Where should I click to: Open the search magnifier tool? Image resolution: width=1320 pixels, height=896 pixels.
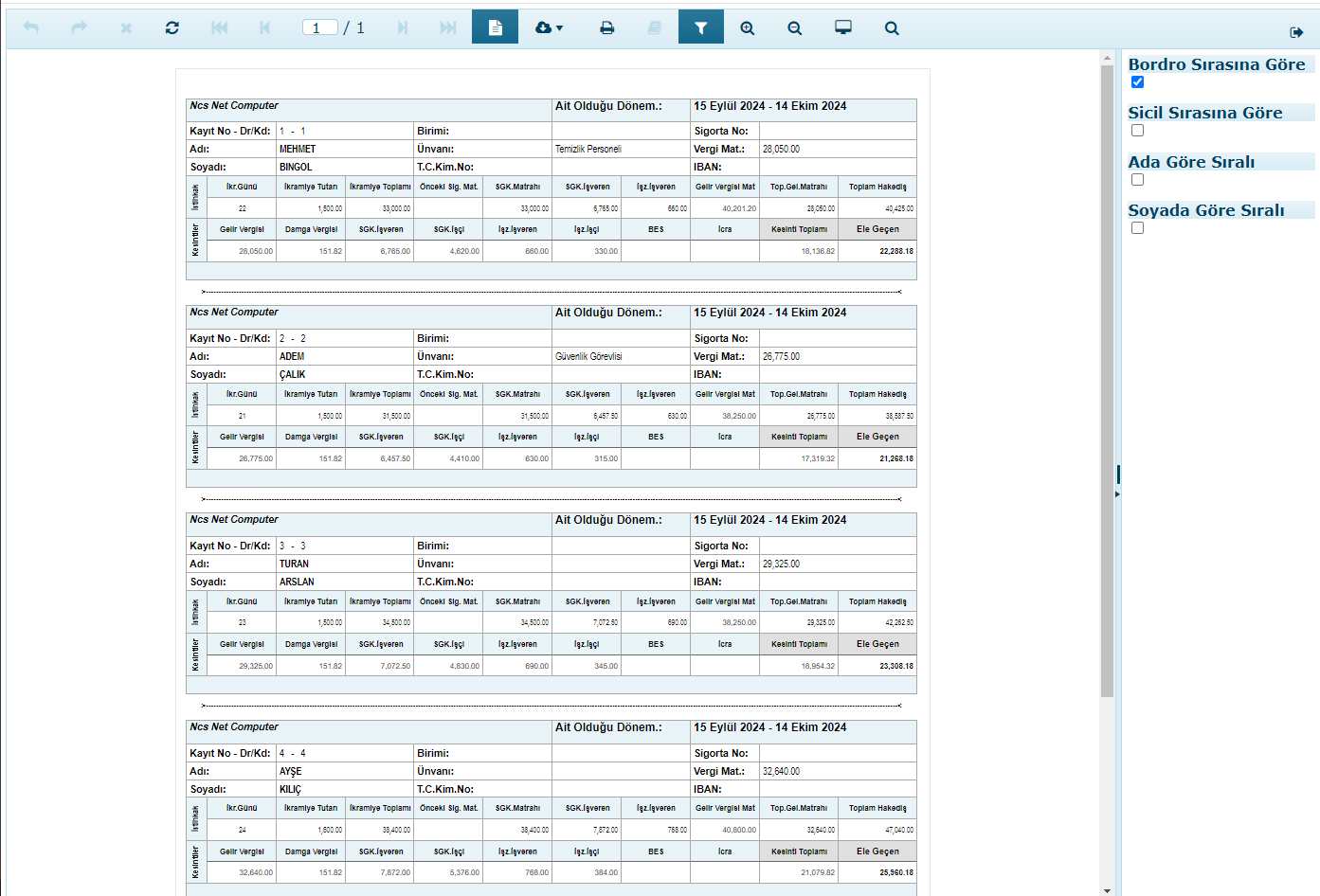tap(892, 27)
